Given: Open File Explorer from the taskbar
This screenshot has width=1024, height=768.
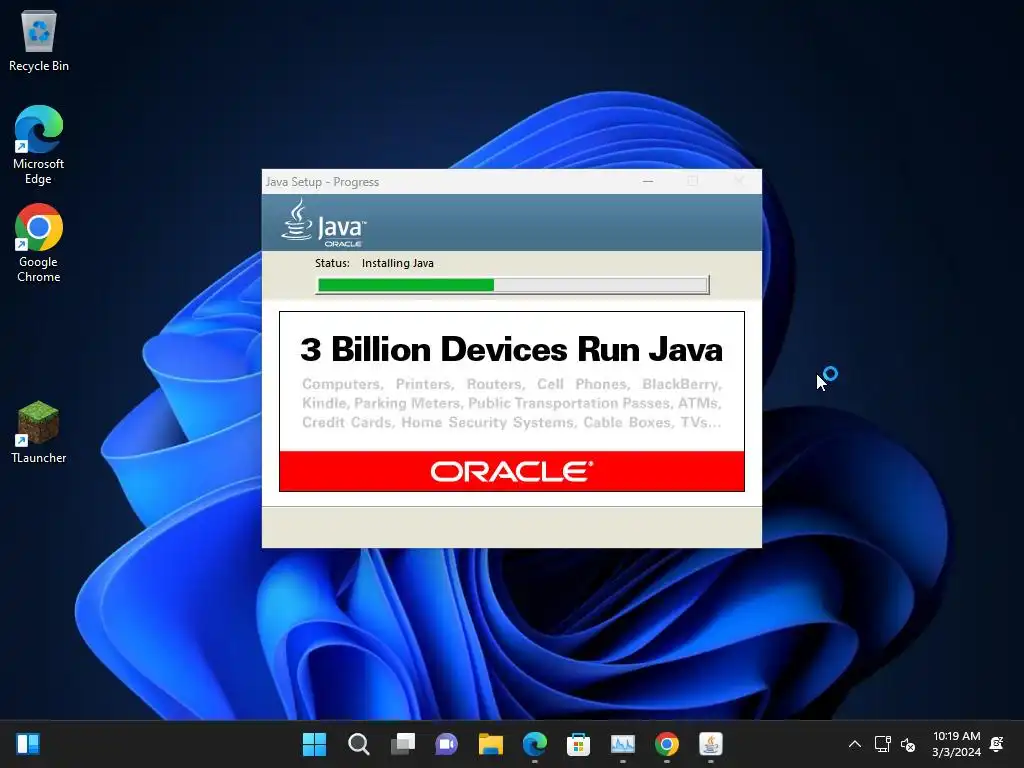Looking at the screenshot, I should [x=490, y=744].
